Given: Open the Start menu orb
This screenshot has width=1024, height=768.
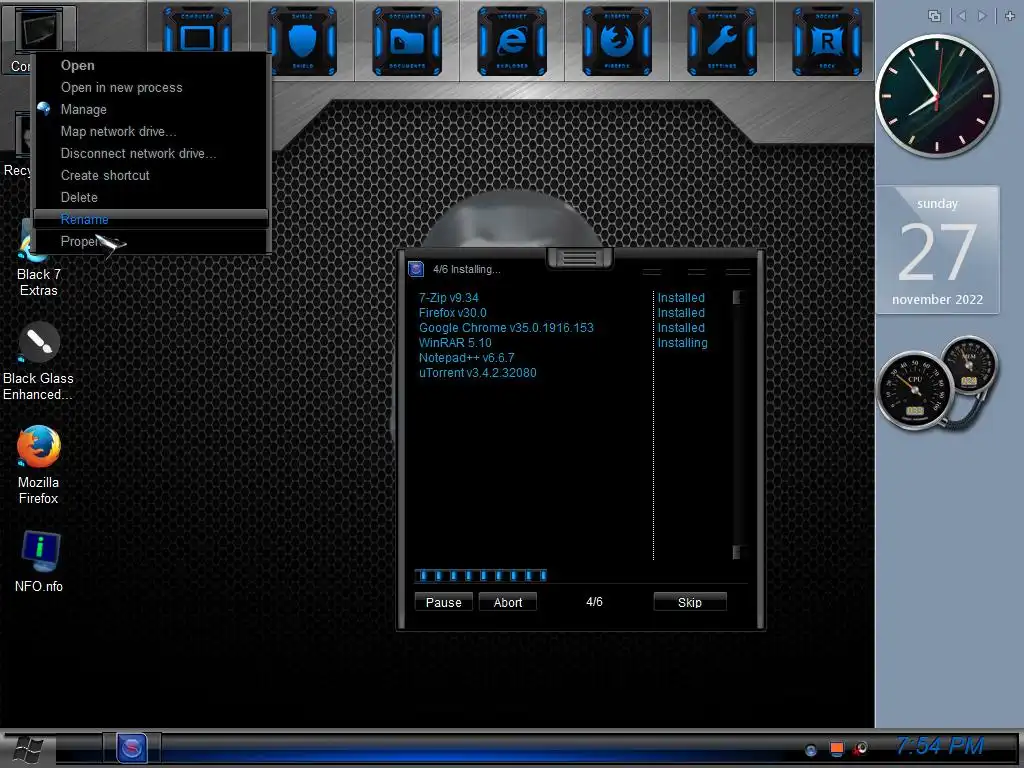Looking at the screenshot, I should (29, 748).
